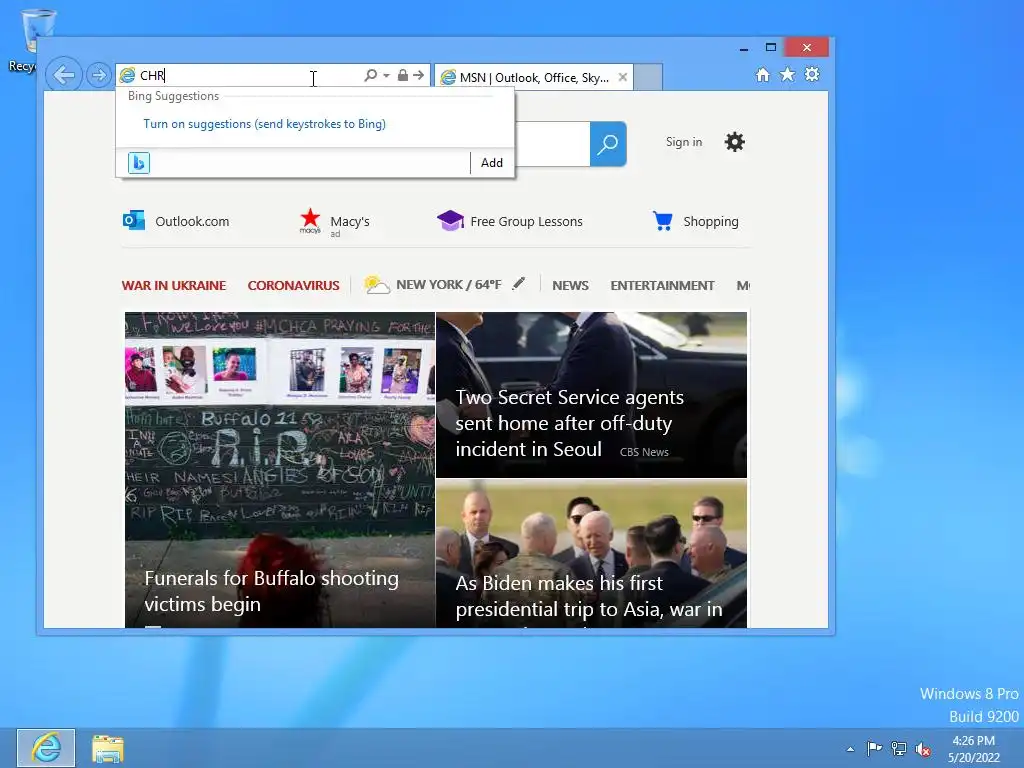Open Internet Explorer Tools gear menu
The image size is (1024, 768).
[x=812, y=74]
